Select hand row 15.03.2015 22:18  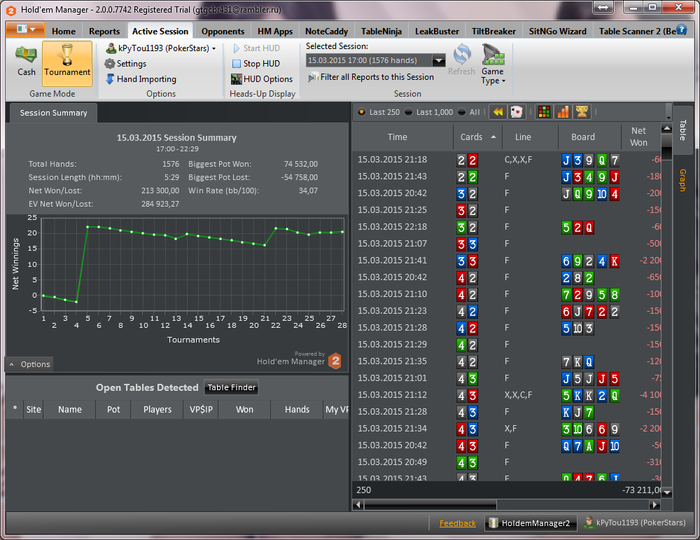[x=506, y=227]
